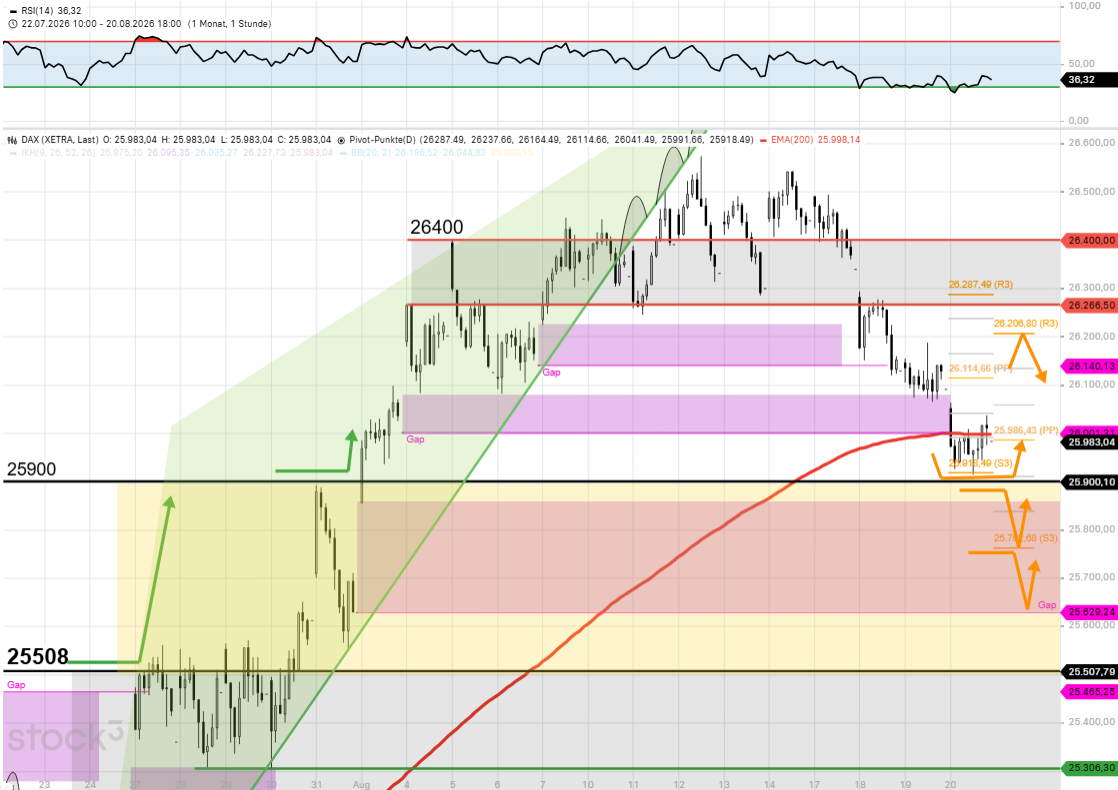Image resolution: width=1118 pixels, height=790 pixels.
Task: Click the price axis label 26.200,00
Action: coord(1092,337)
